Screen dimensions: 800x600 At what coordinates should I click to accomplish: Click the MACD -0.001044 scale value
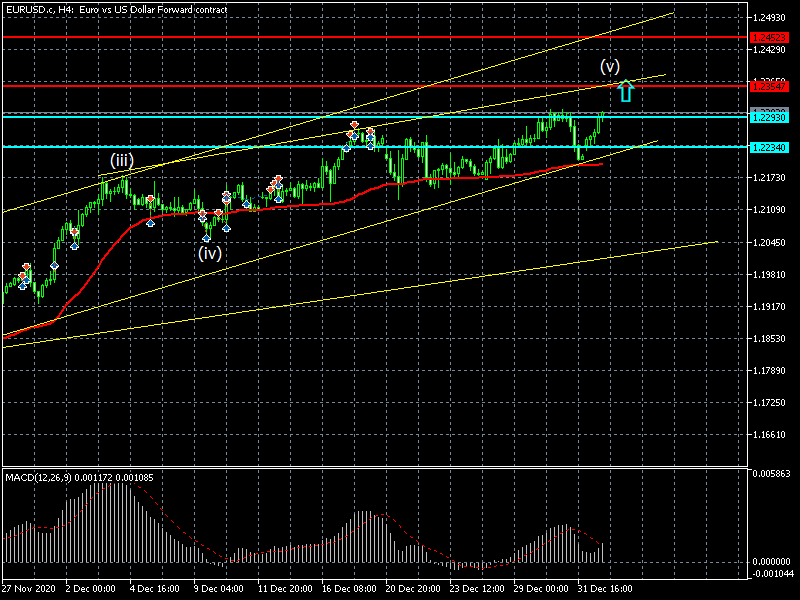point(773,573)
